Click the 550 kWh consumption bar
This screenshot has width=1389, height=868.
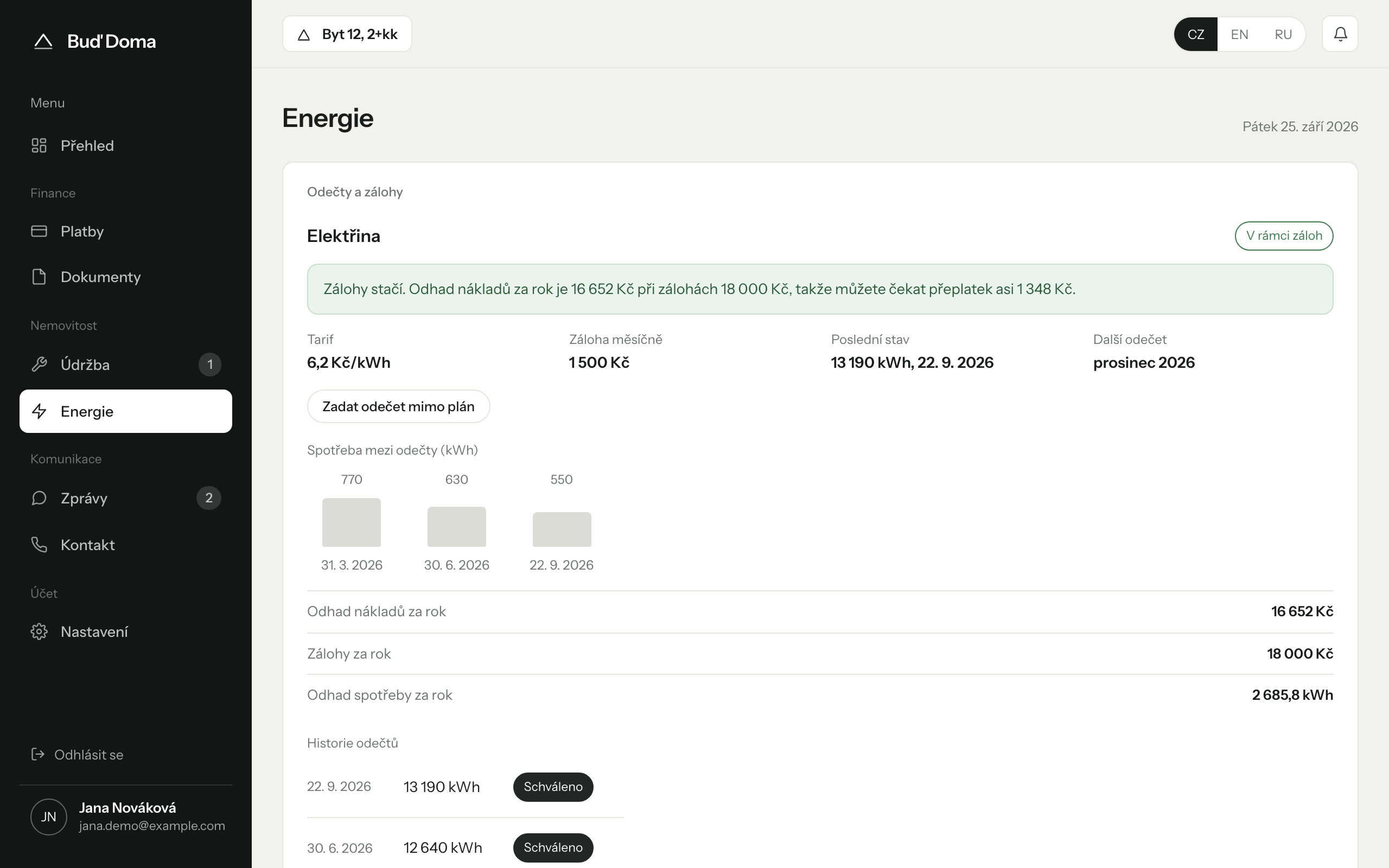[562, 529]
